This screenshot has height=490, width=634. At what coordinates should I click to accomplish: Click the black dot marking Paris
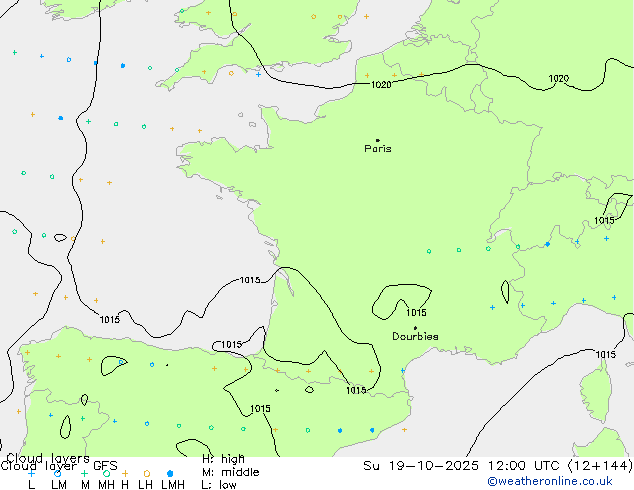(x=378, y=140)
